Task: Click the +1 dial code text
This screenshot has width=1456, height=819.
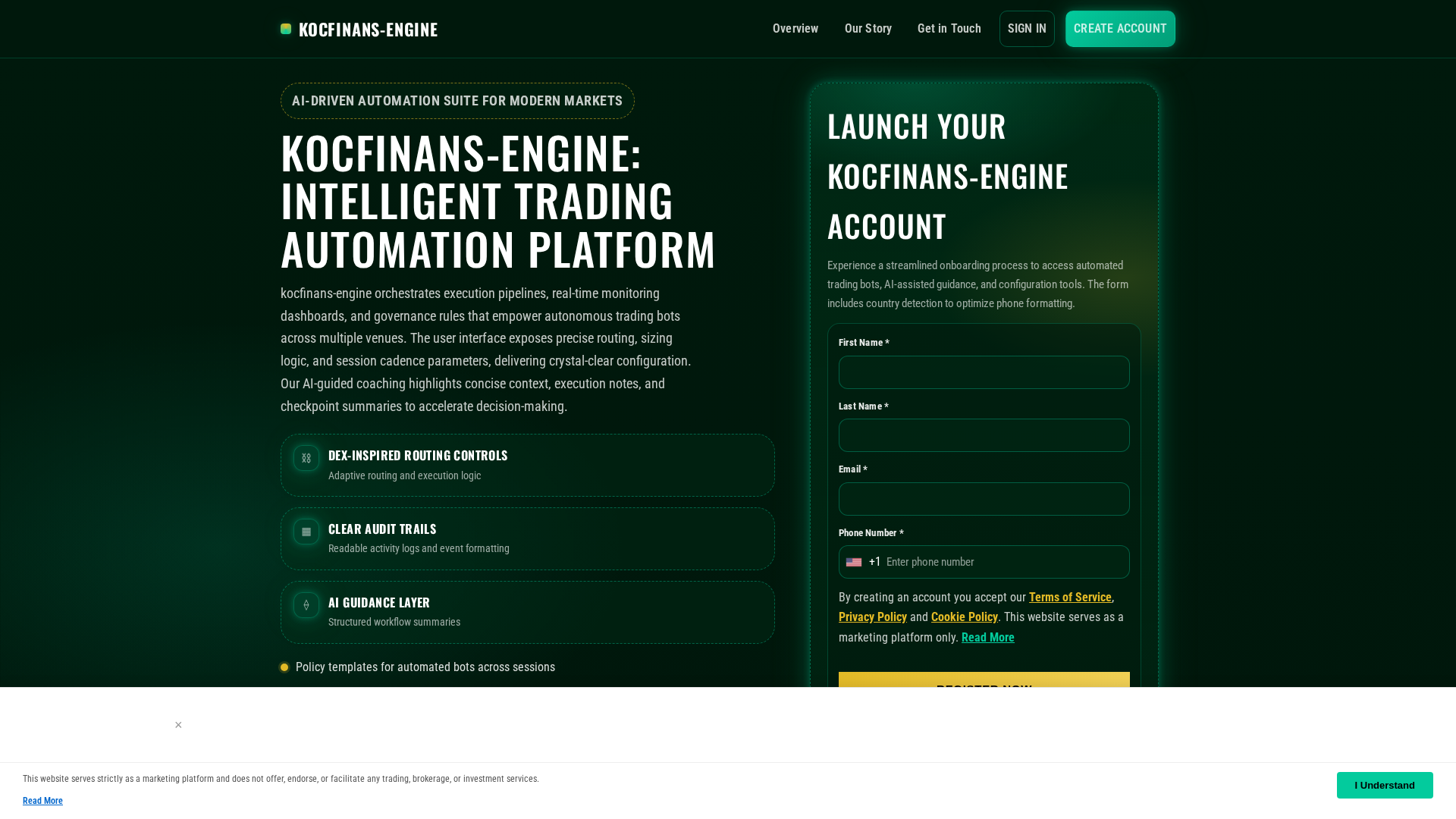Action: (x=875, y=562)
